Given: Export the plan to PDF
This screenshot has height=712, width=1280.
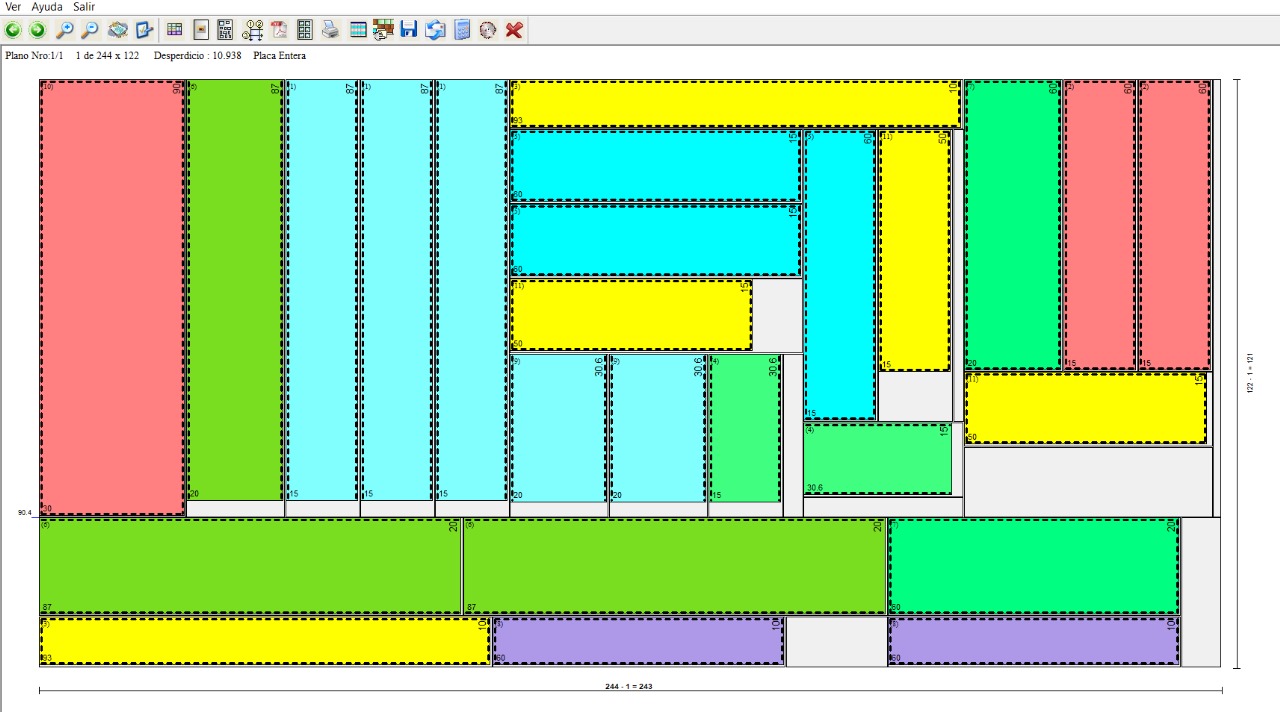Looking at the screenshot, I should point(279,30).
